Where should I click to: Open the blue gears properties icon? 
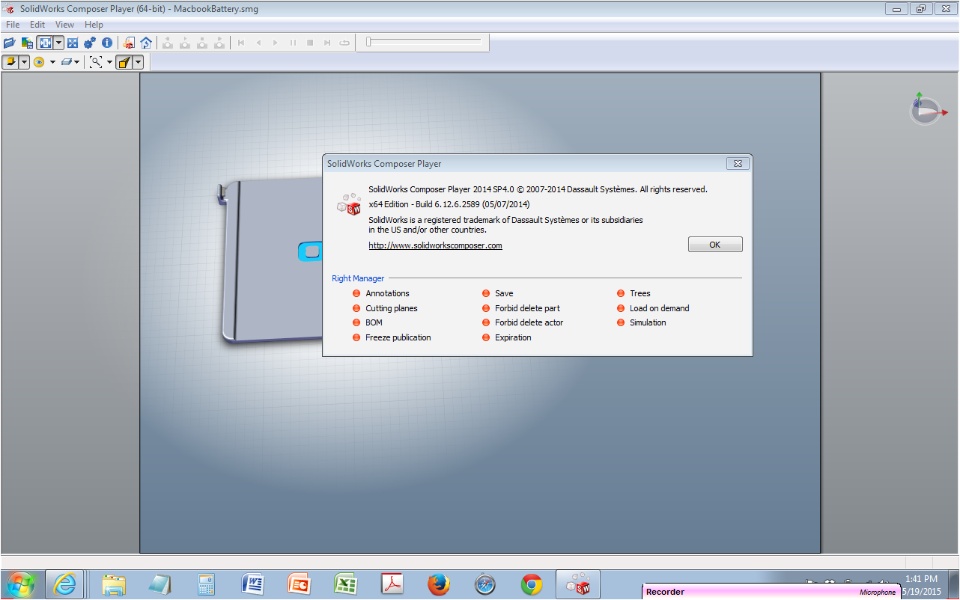coord(90,43)
